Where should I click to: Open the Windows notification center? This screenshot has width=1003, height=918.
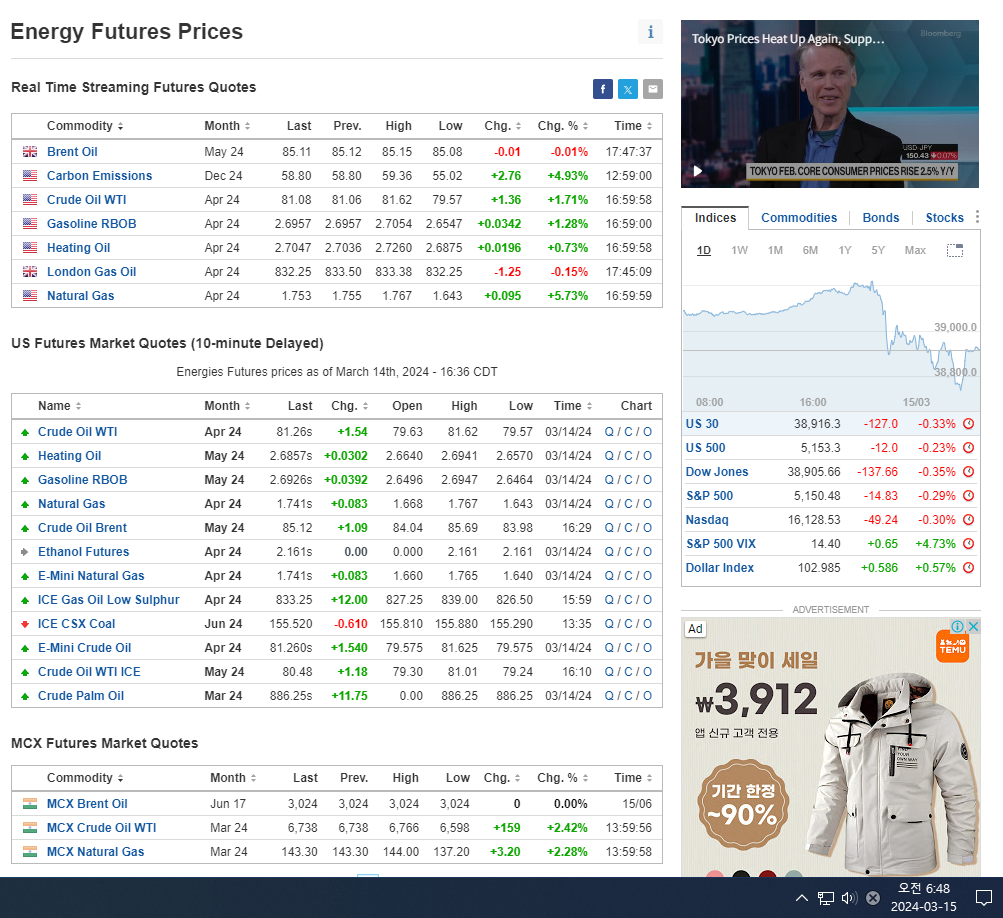click(x=984, y=898)
